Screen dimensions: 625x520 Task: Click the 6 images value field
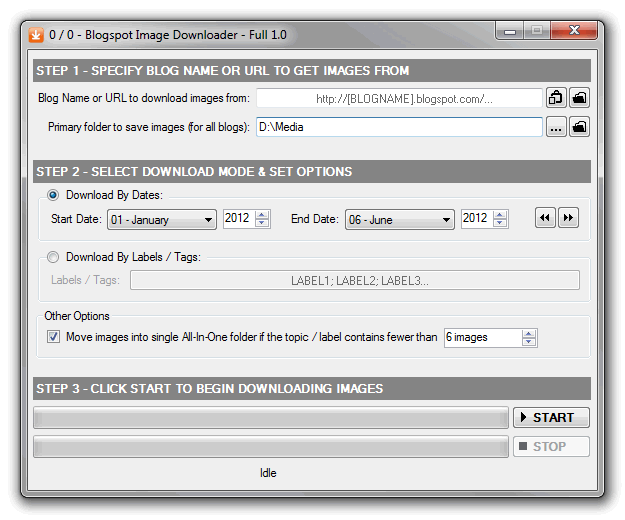[x=483, y=338]
